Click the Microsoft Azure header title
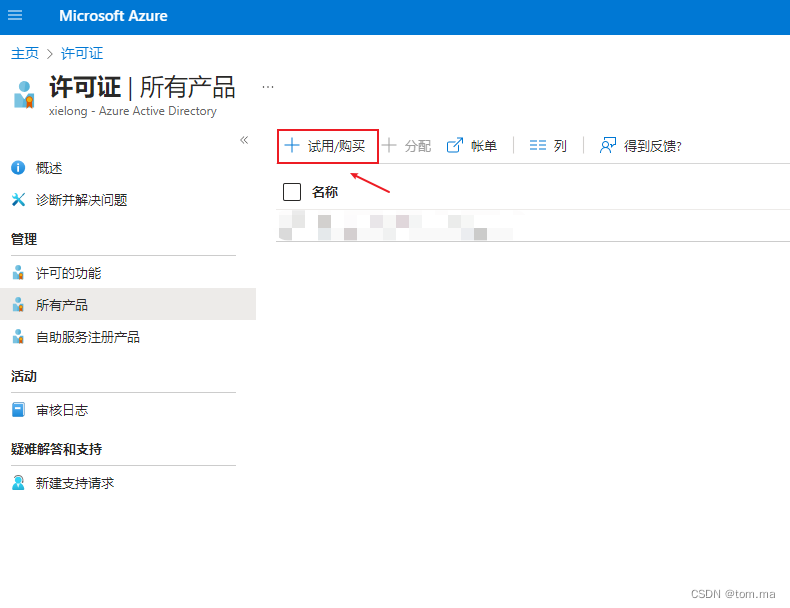The height and width of the screenshot is (608, 790). pyautogui.click(x=113, y=16)
